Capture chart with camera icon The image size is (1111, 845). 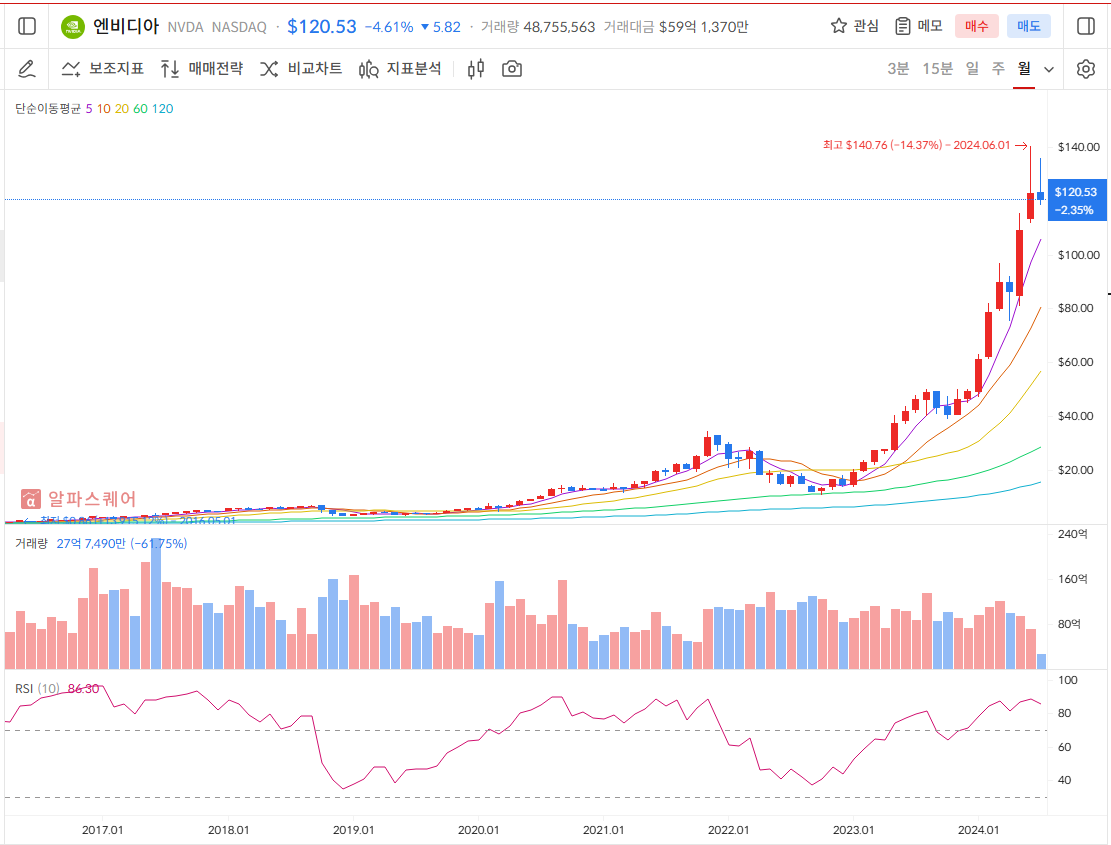512,69
